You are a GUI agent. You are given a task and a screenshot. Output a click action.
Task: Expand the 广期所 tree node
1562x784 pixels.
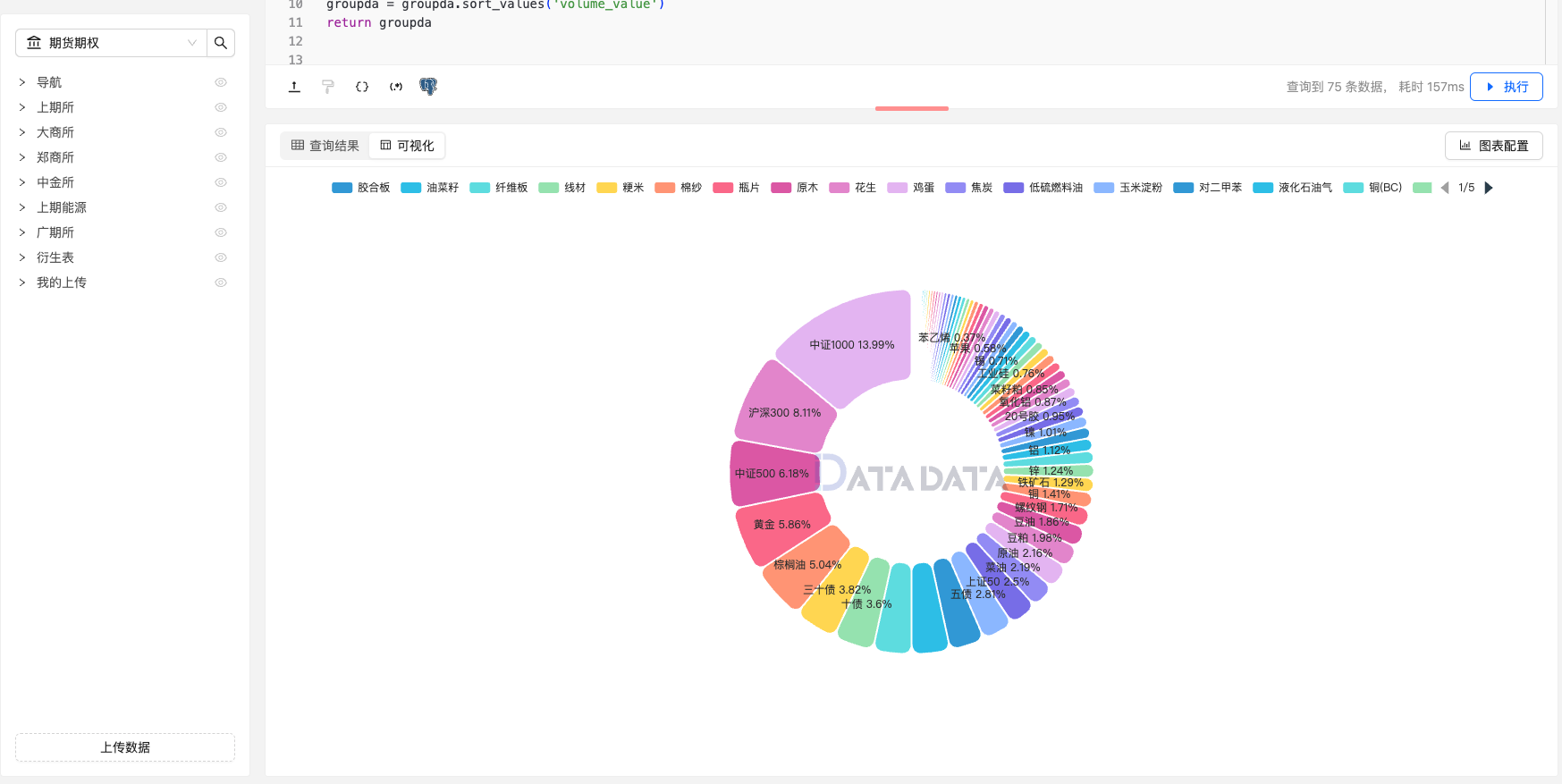click(22, 232)
